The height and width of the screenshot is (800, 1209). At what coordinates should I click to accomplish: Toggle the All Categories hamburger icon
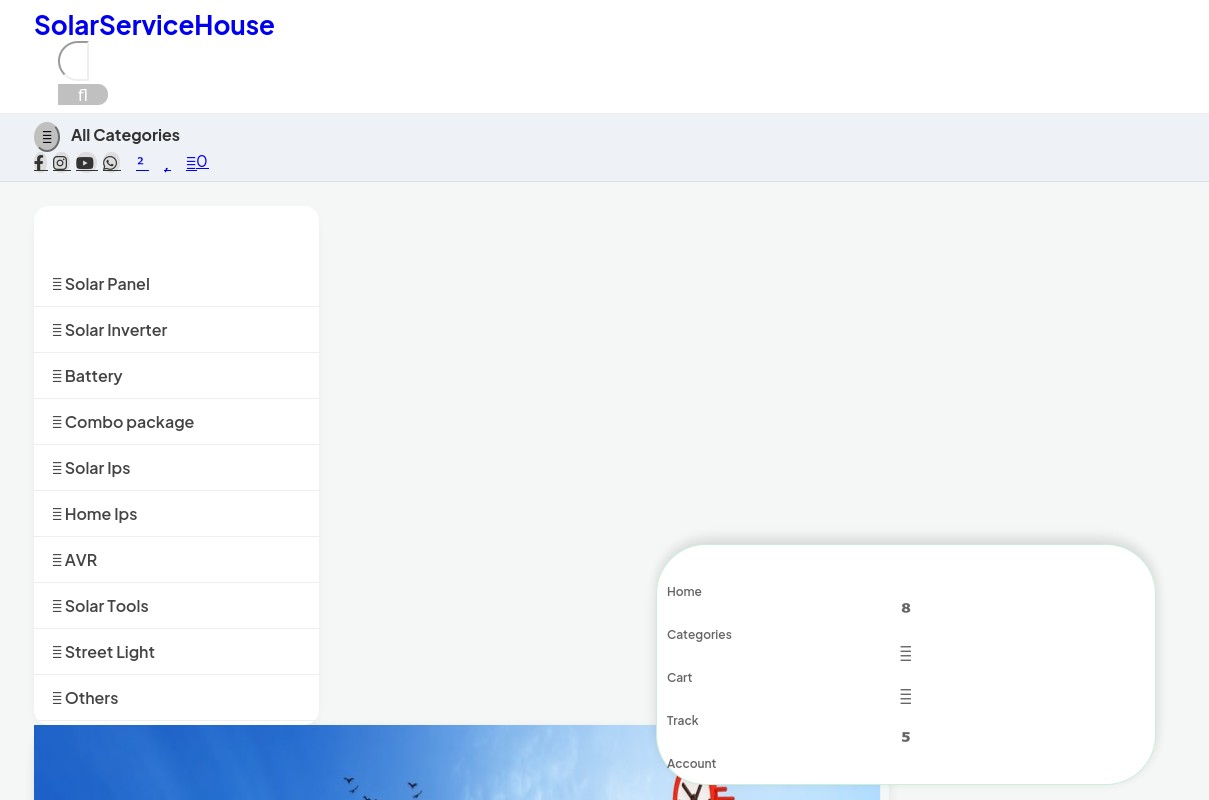point(47,137)
